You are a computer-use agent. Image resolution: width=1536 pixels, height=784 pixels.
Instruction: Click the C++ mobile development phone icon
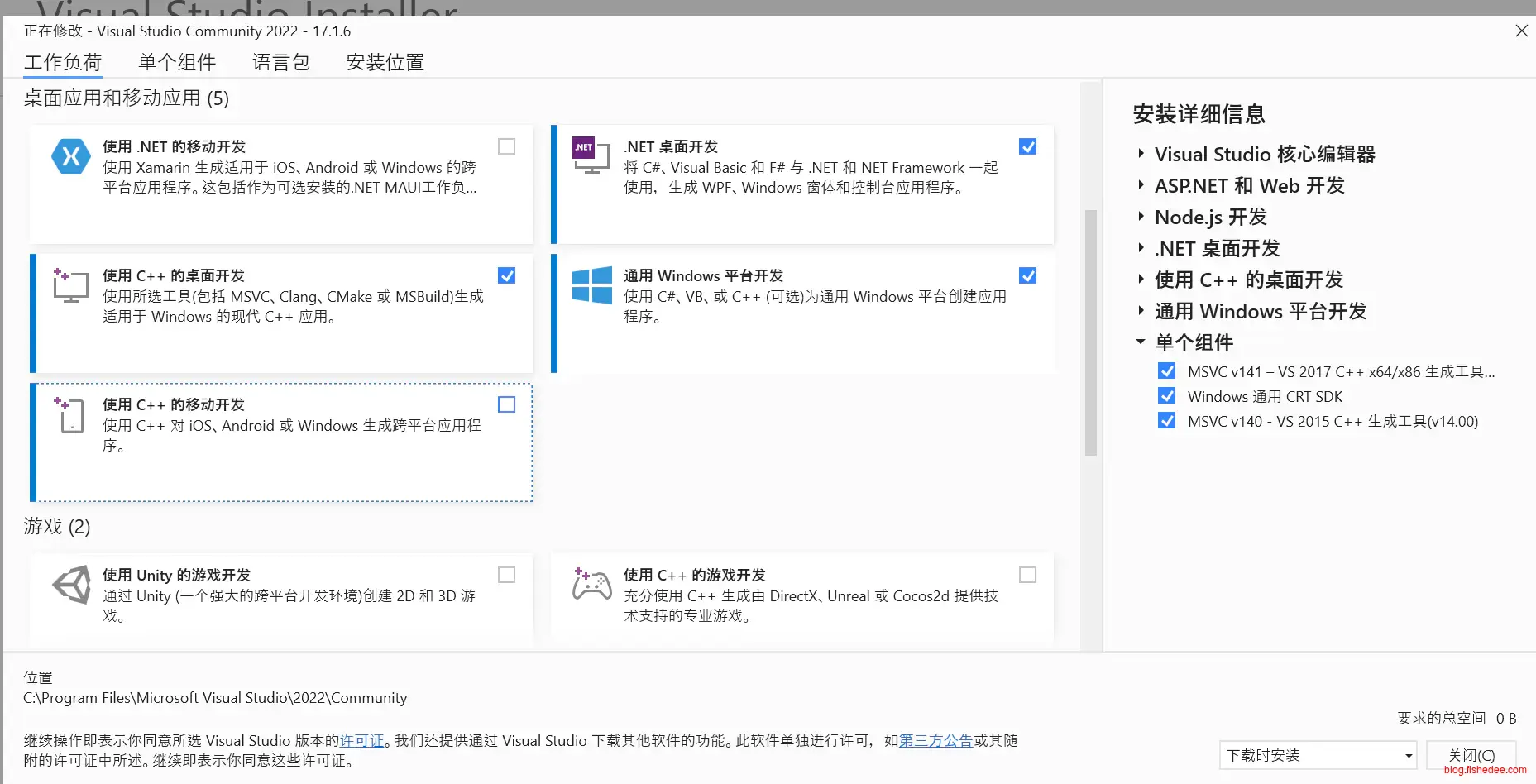pos(70,414)
